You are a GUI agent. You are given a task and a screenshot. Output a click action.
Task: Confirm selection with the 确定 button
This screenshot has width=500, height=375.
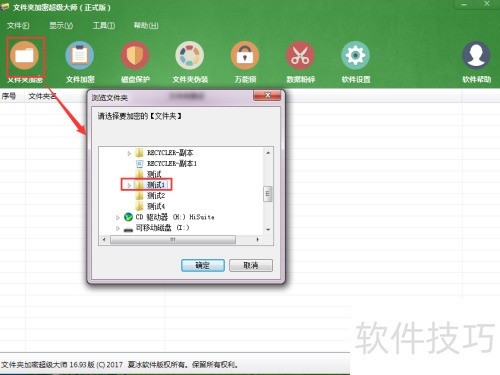point(203,265)
